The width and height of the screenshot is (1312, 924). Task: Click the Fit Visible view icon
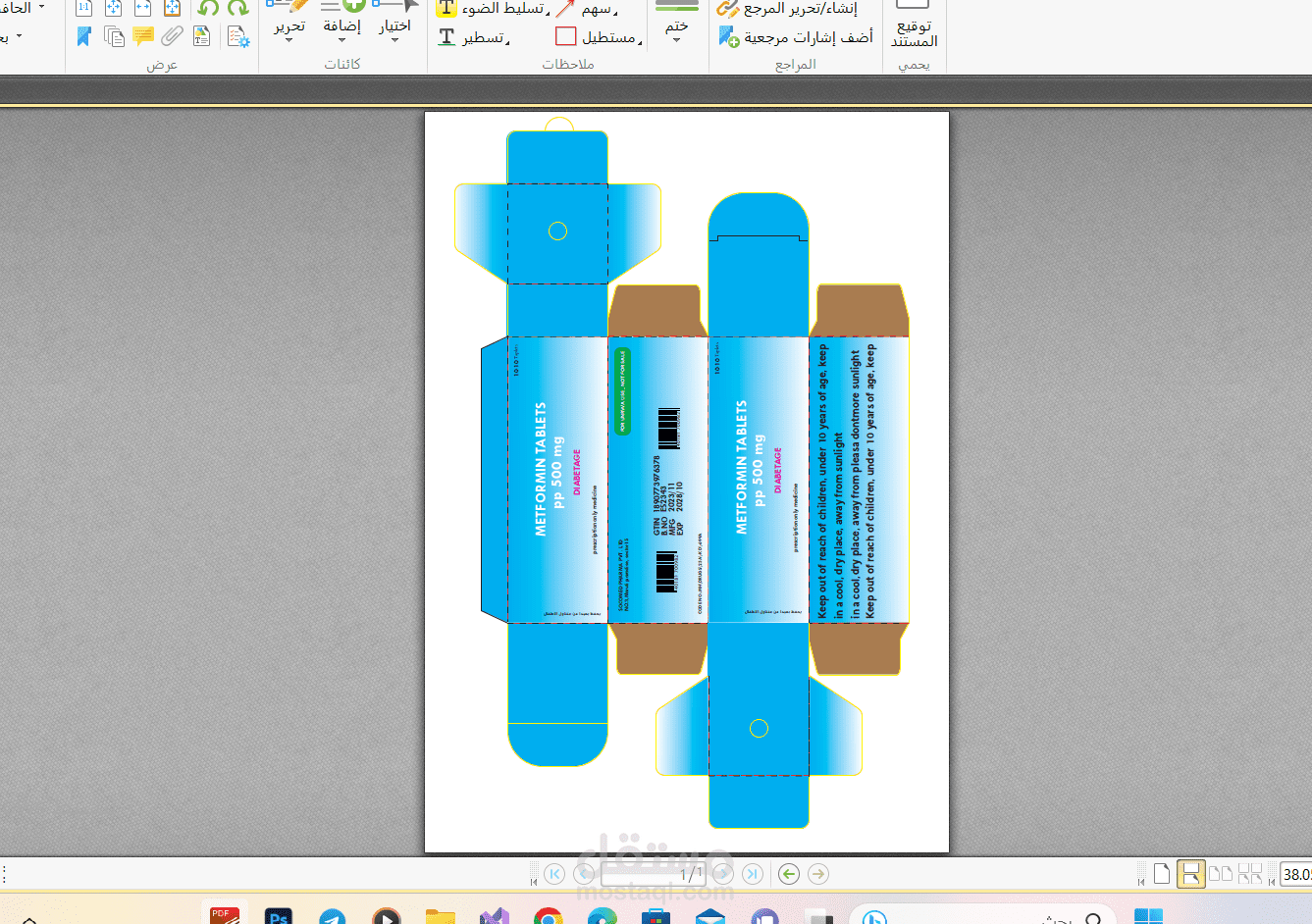(172, 8)
